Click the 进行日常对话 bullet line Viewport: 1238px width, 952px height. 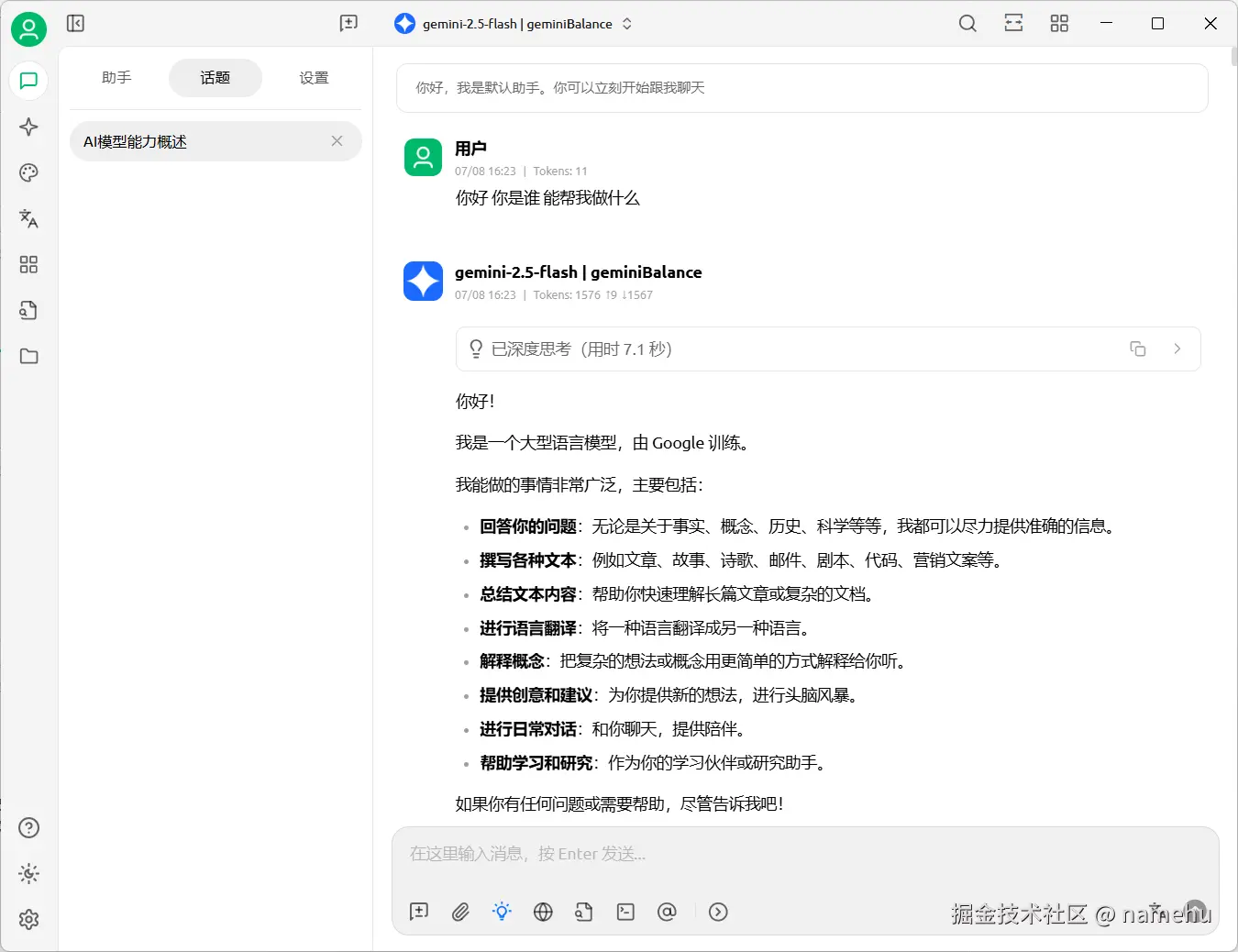click(613, 729)
